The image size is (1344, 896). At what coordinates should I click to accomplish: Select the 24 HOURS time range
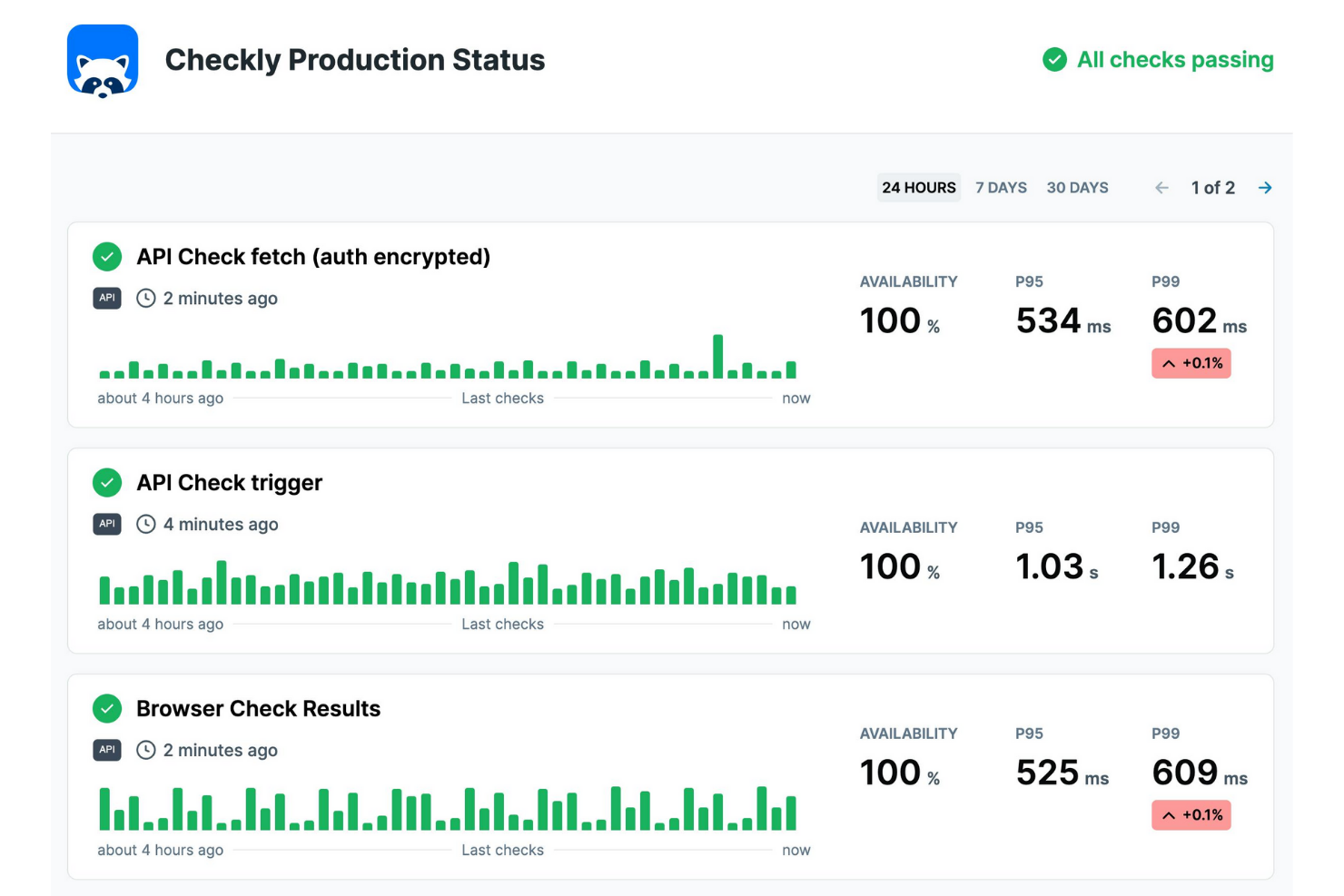click(x=918, y=187)
